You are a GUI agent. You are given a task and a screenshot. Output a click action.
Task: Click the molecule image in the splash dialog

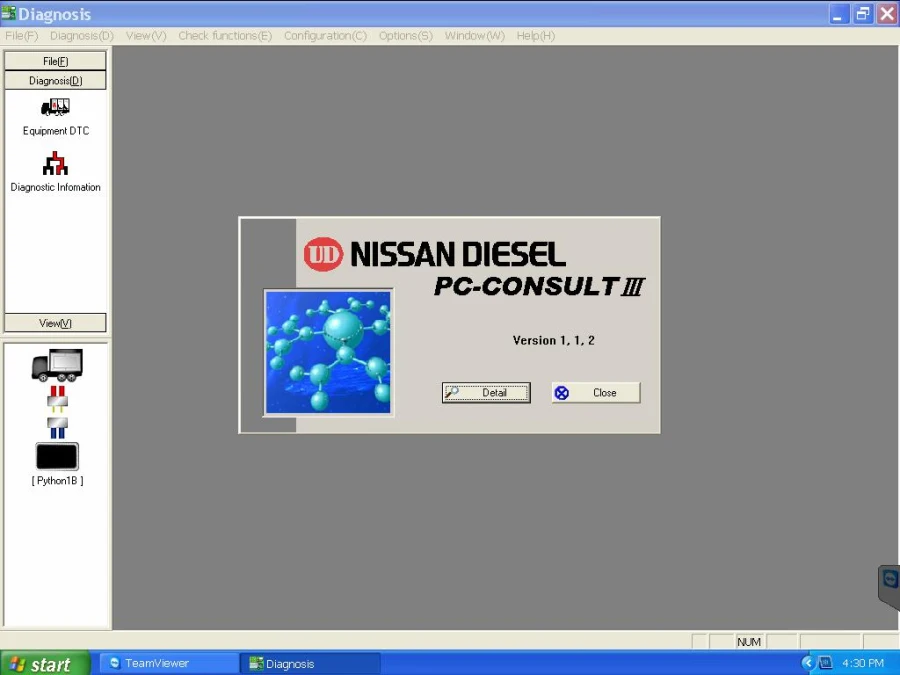pos(328,352)
